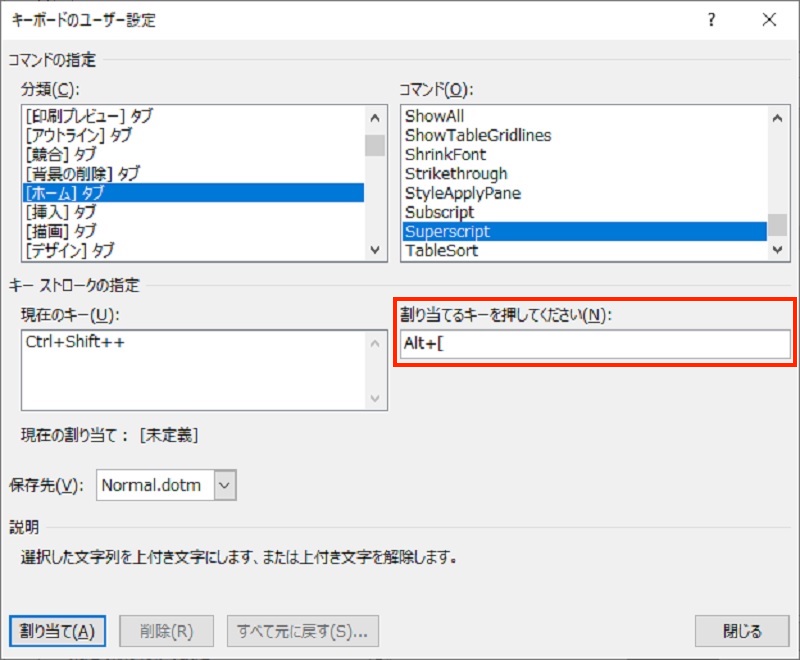
Task: Open the 保存先 Normal.dotm dropdown
Action: point(225,485)
